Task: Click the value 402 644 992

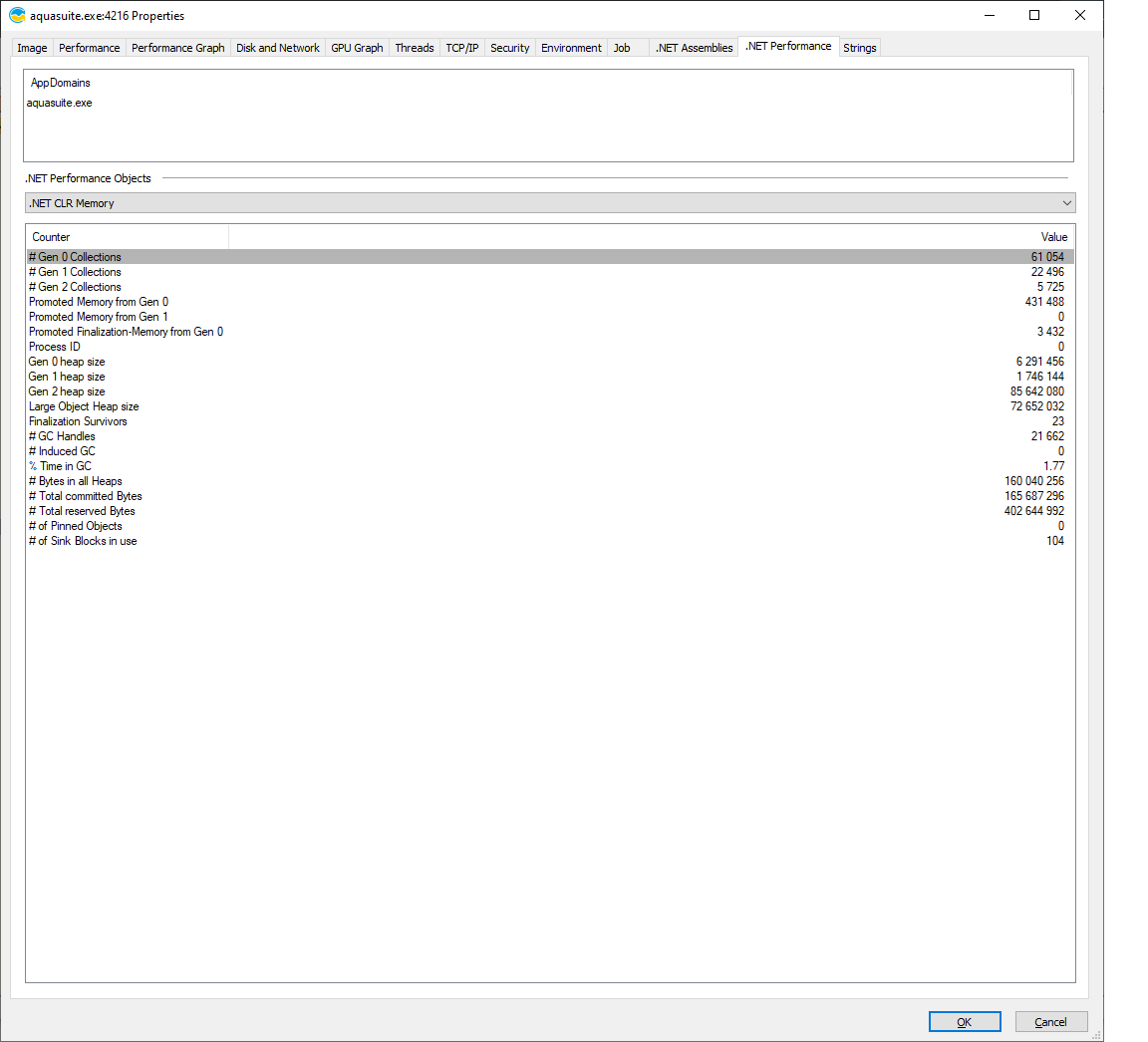Action: click(x=1033, y=511)
